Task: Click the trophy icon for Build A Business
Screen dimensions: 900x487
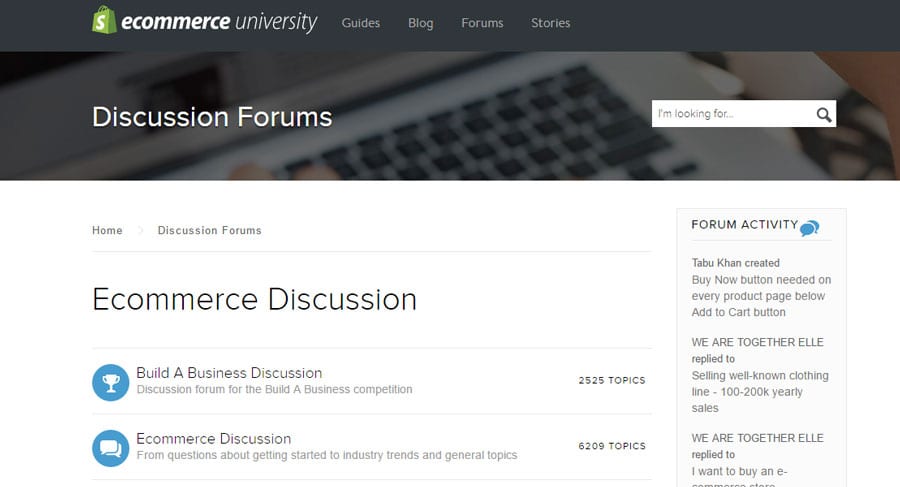Action: (x=110, y=381)
